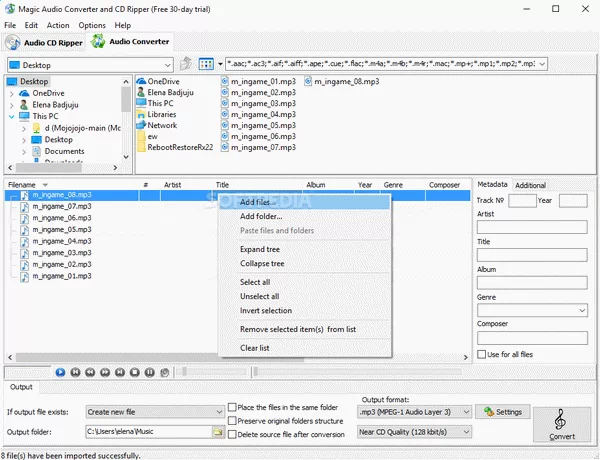
Task: Click the Stop playback button
Action: [x=135, y=372]
